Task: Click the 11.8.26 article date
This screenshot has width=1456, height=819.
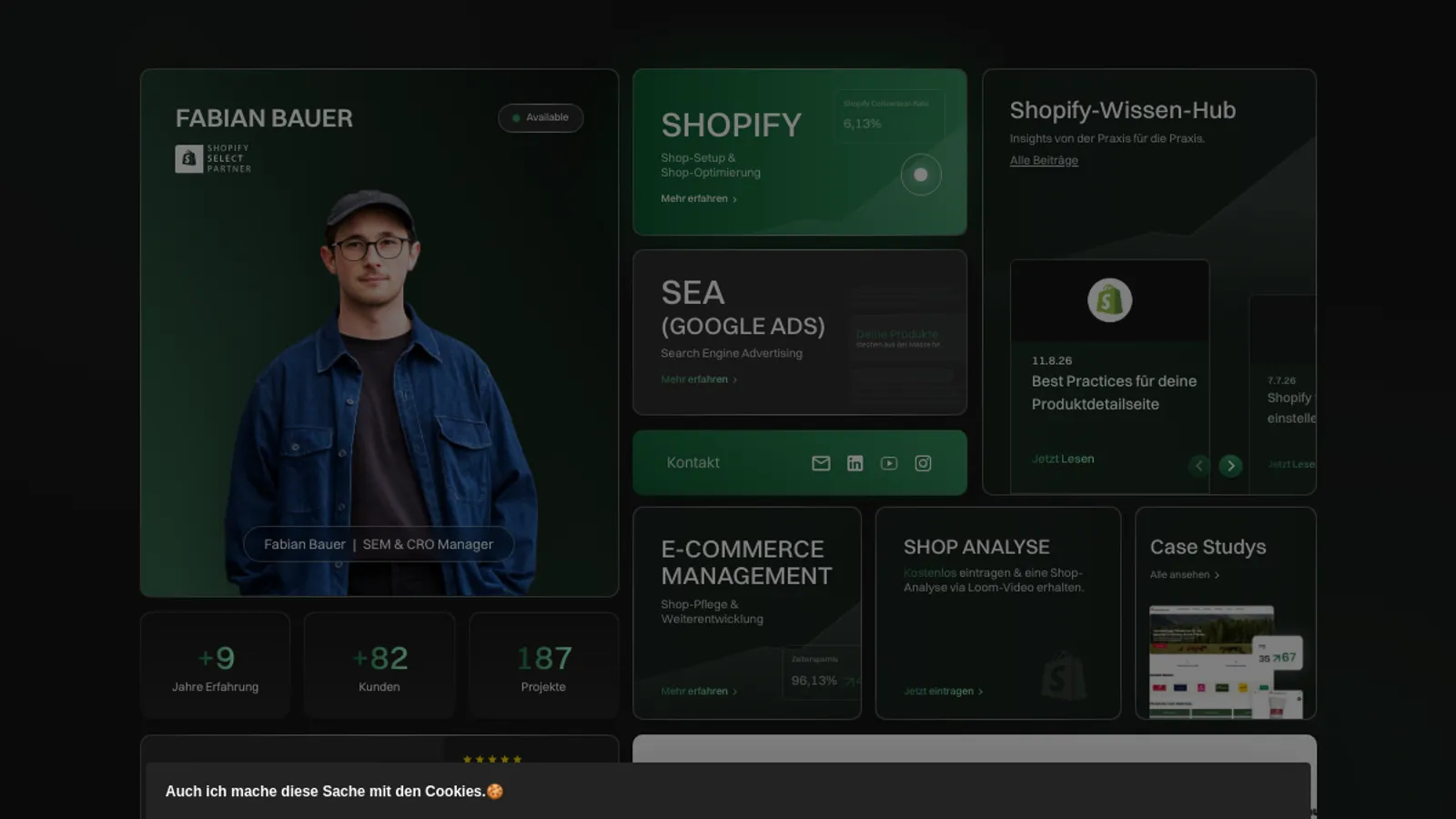Action: point(1052,360)
